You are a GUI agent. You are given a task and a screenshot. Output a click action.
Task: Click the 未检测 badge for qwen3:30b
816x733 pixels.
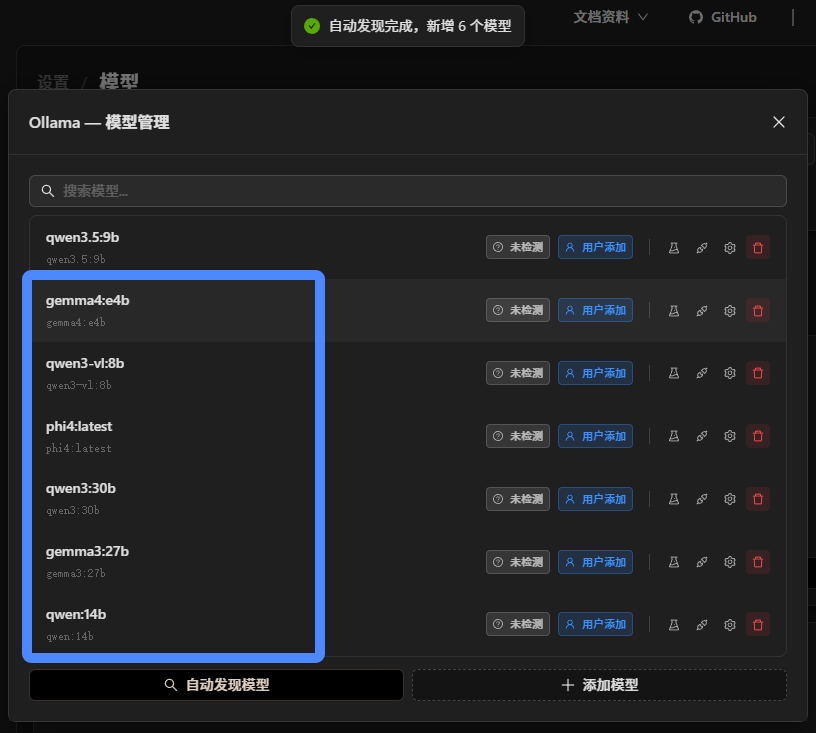click(518, 499)
